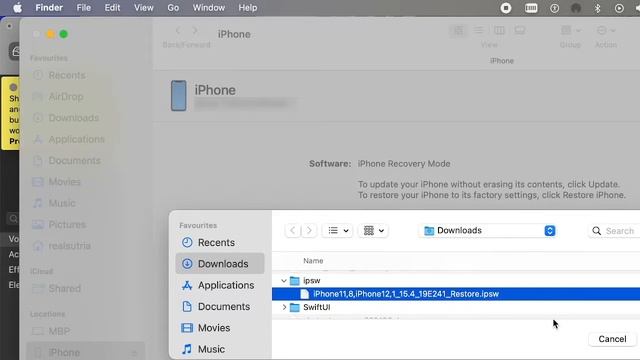This screenshot has height=360, width=640.
Task: Open the Action dropdown in Finder toolbar
Action: pyautogui.click(x=606, y=31)
